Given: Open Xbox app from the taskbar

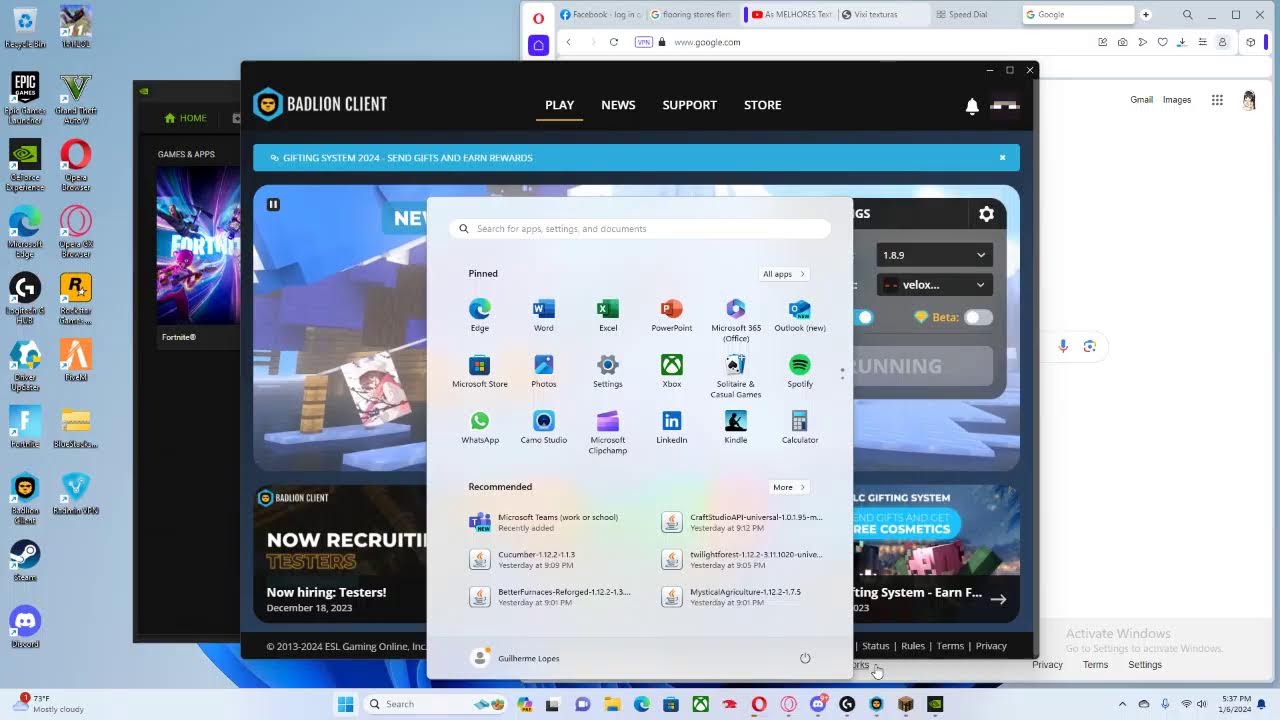Looking at the screenshot, I should [x=701, y=704].
